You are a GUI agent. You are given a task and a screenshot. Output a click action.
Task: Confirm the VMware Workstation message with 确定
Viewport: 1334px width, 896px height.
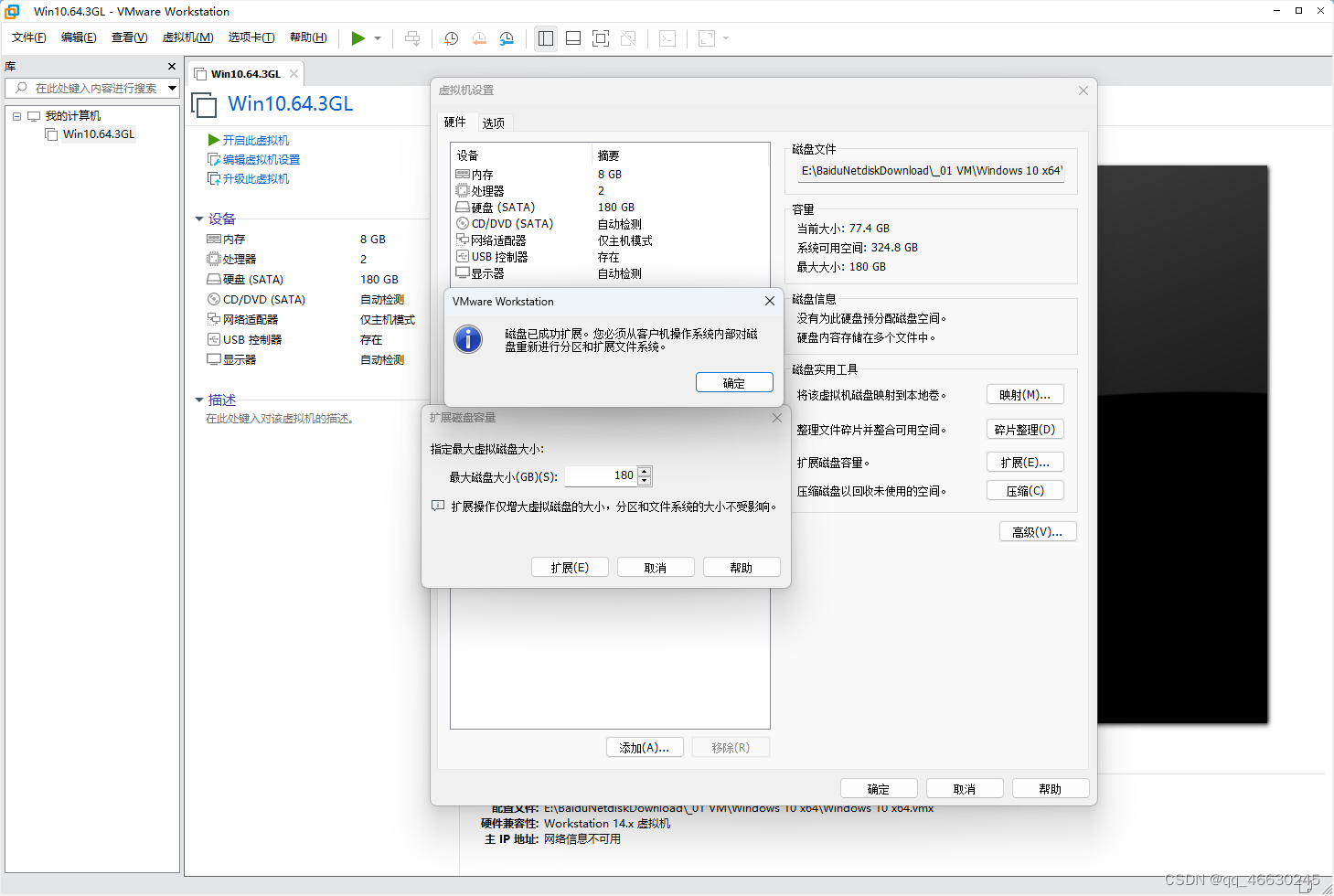click(x=734, y=383)
